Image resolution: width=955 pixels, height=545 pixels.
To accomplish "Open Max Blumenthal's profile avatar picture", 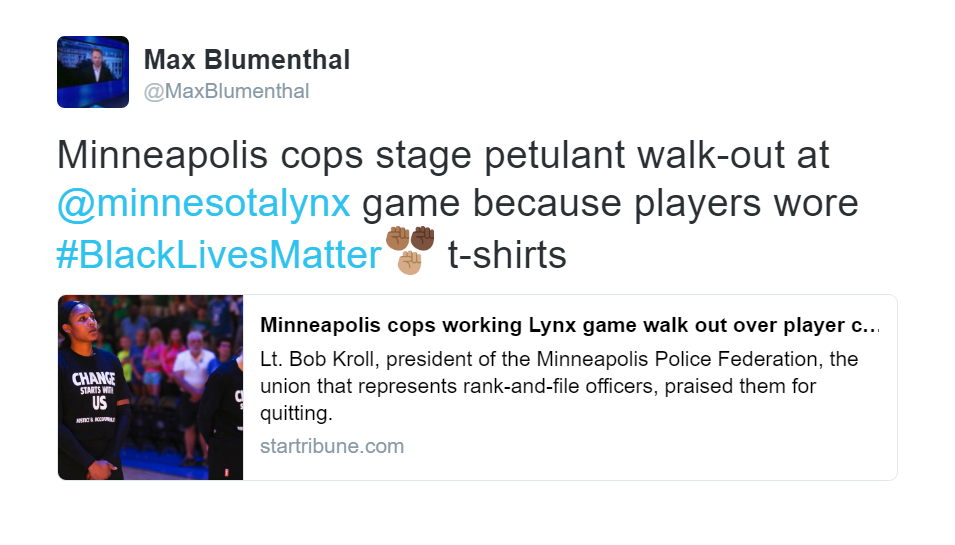I will (x=93, y=72).
